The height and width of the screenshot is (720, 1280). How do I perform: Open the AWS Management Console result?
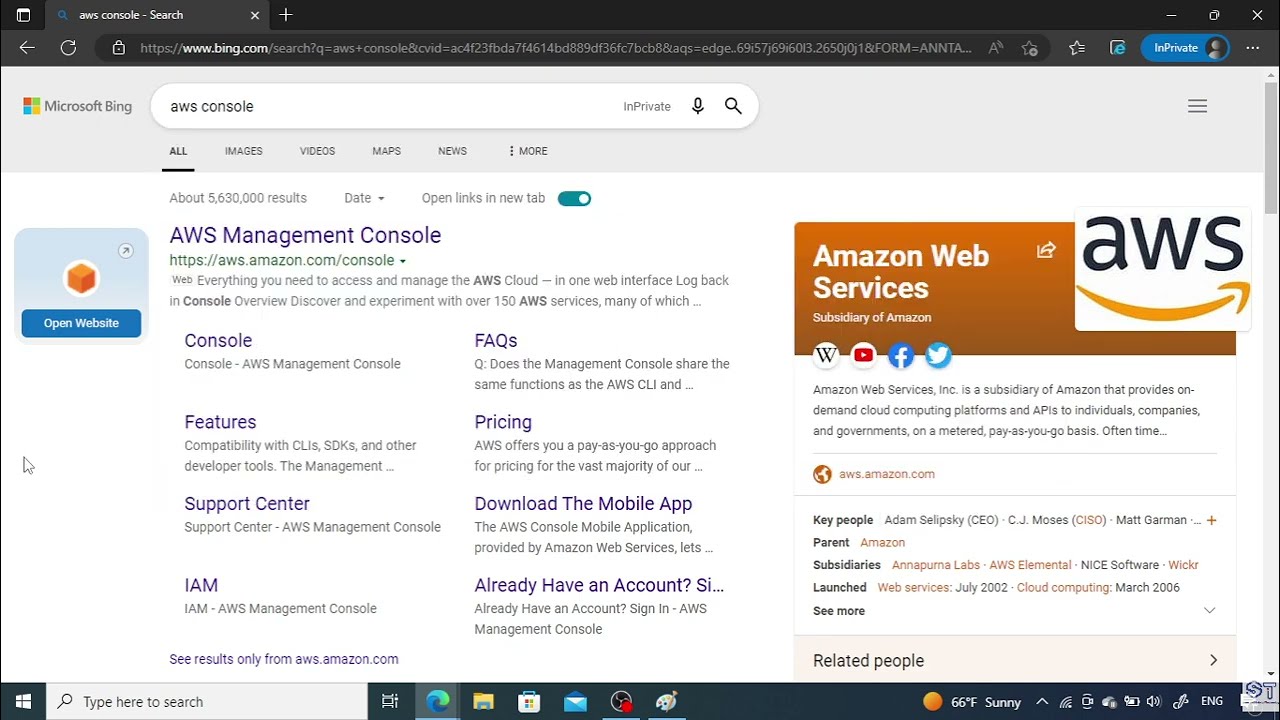pyautogui.click(x=305, y=235)
